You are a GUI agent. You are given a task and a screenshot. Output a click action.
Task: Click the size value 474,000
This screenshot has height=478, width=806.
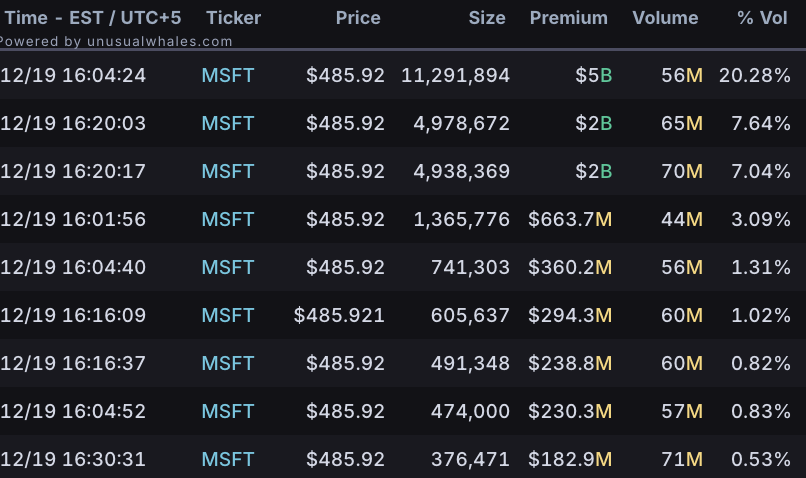pyautogui.click(x=470, y=411)
